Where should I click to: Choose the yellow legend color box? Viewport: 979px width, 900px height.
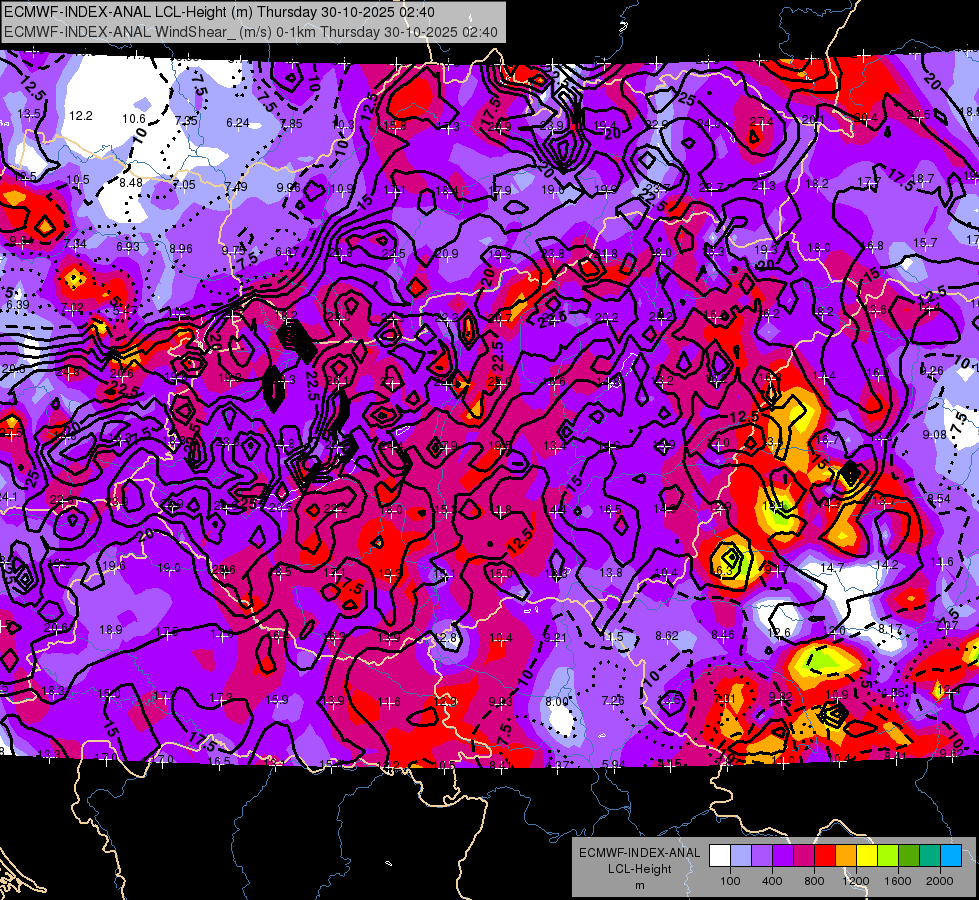tap(867, 856)
